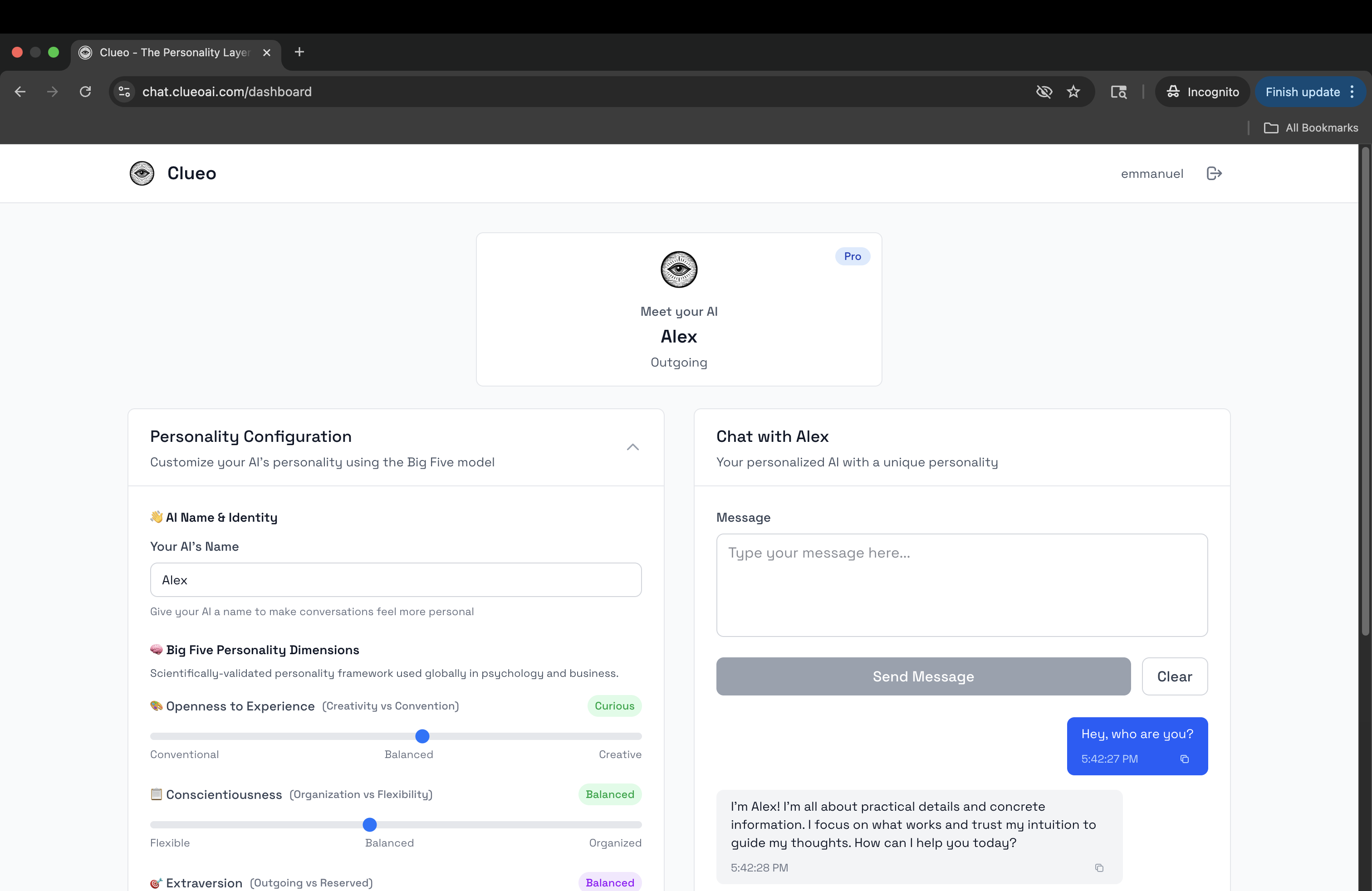Open the three-dot menu beside Finish update
1372x891 pixels.
coord(1353,92)
